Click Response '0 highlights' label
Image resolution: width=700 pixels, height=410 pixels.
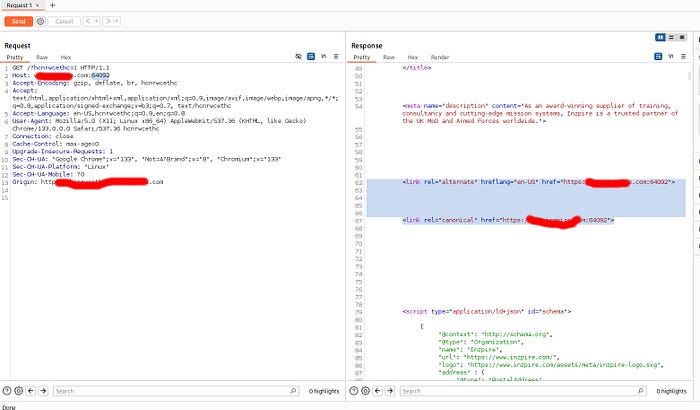[x=671, y=391]
